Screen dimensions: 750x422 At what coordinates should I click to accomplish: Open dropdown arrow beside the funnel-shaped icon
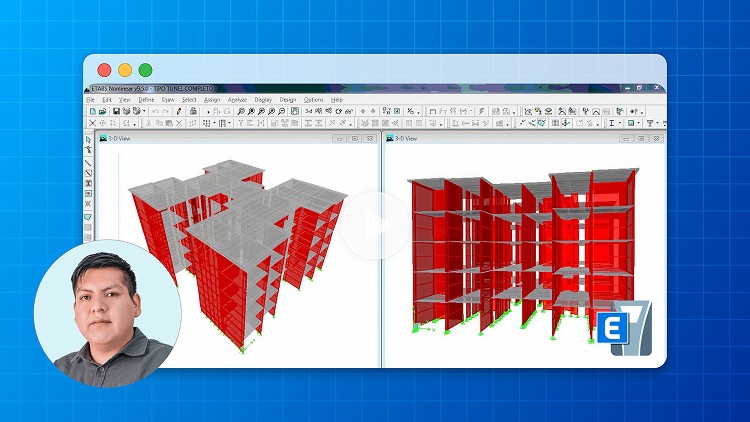click(x=657, y=123)
